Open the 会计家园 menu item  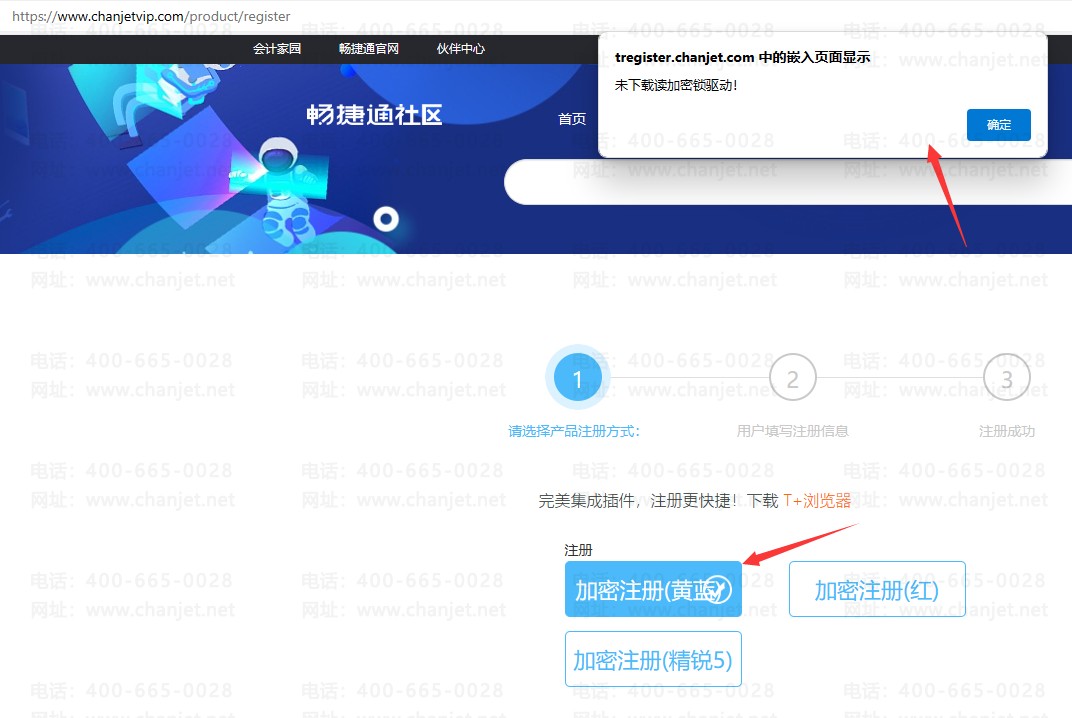pos(277,49)
